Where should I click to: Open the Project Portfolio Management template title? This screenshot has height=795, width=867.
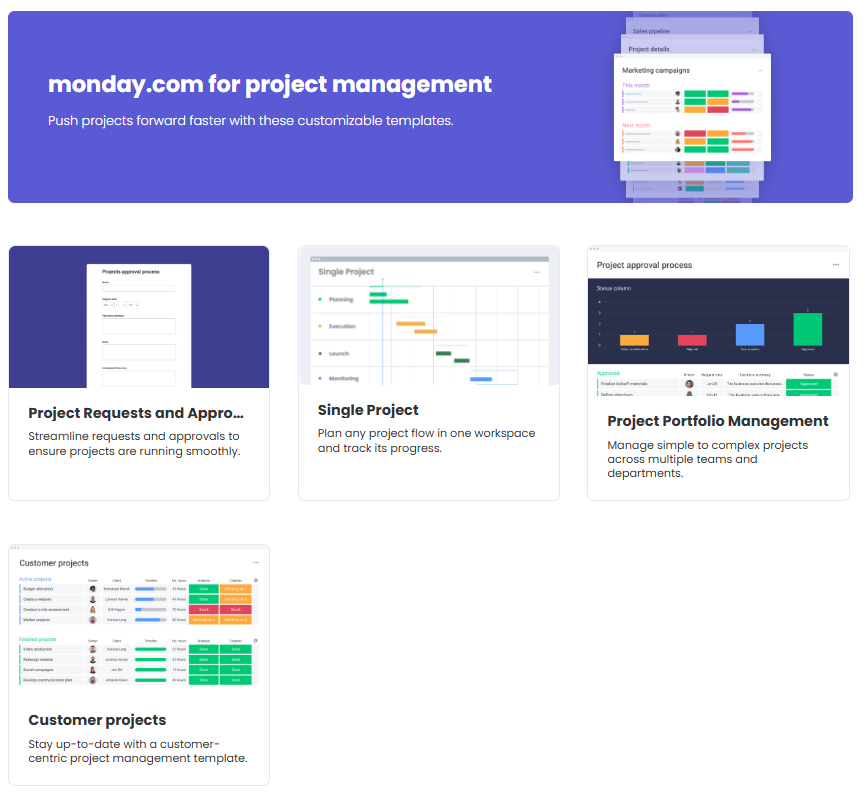point(718,421)
